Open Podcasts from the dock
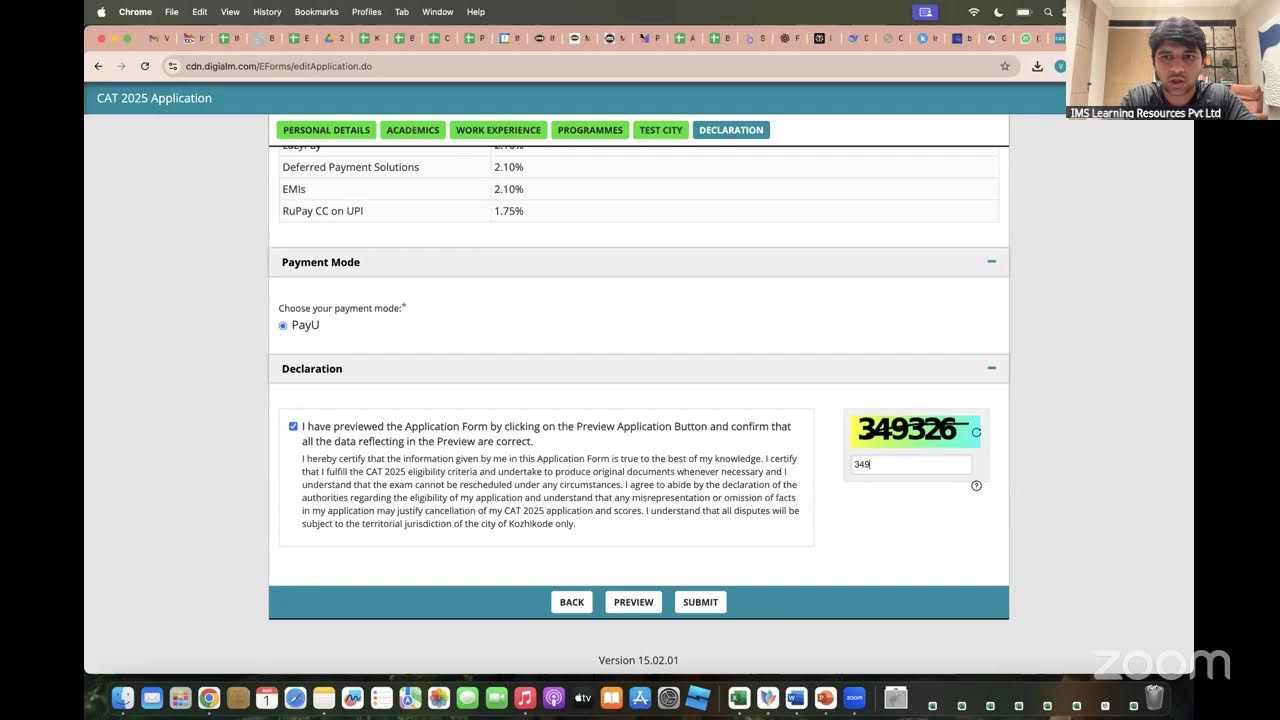Viewport: 1280px width, 720px height. [x=554, y=698]
